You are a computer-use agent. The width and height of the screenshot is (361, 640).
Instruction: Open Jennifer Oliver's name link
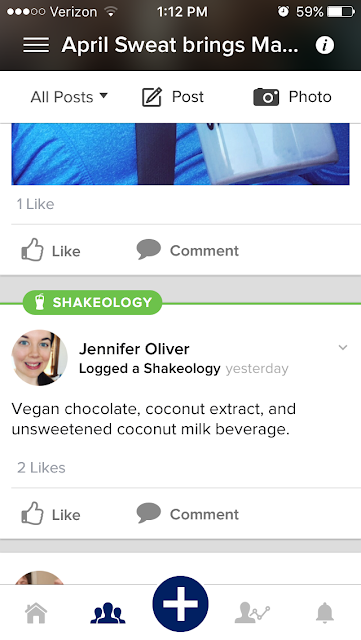(134, 349)
